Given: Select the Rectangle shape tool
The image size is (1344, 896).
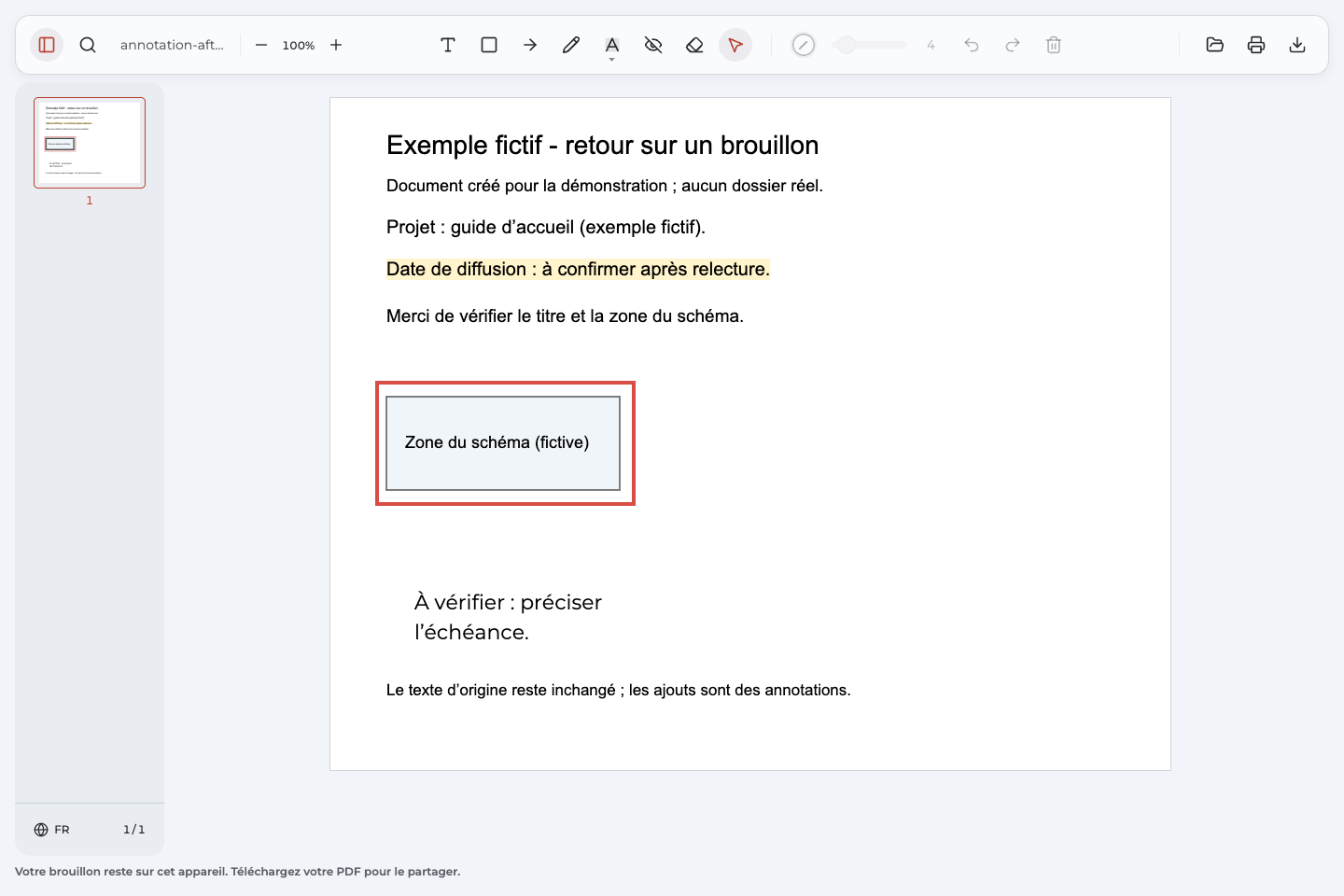Looking at the screenshot, I should pyautogui.click(x=489, y=45).
